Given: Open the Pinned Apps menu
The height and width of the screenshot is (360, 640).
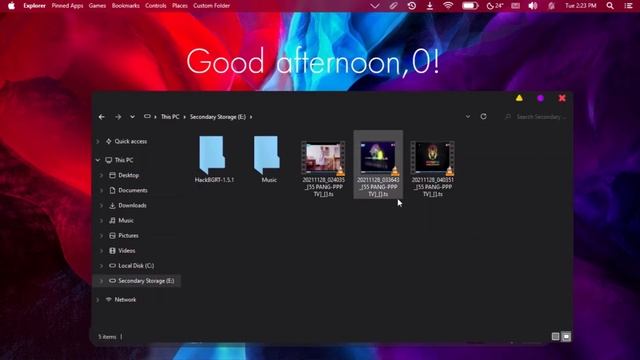Looking at the screenshot, I should 67,6.
